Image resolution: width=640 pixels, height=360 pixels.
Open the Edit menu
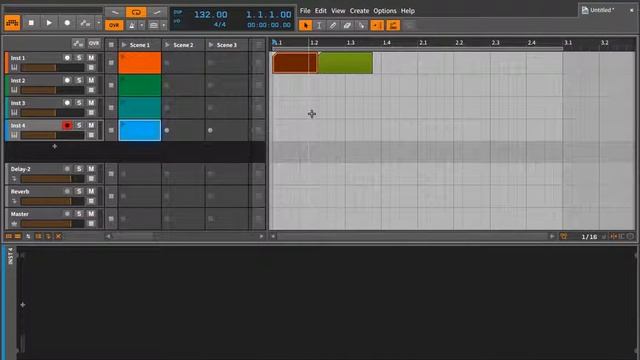click(x=320, y=11)
